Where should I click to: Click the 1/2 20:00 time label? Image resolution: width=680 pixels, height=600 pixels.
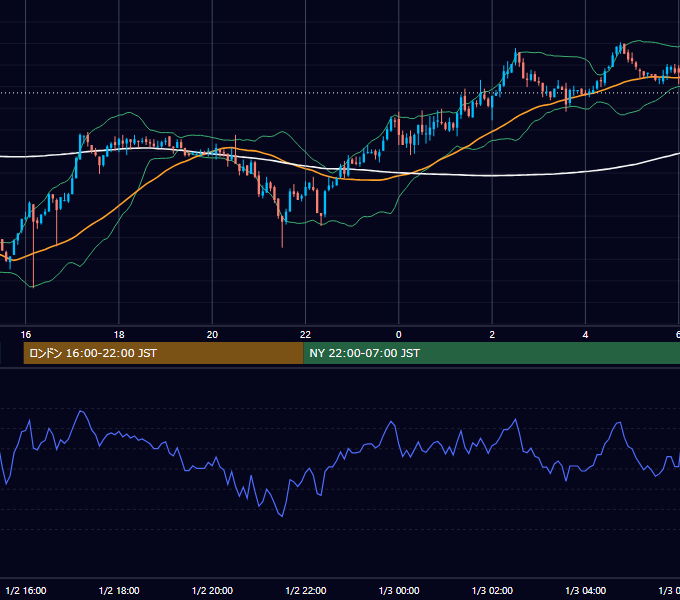click(x=212, y=590)
